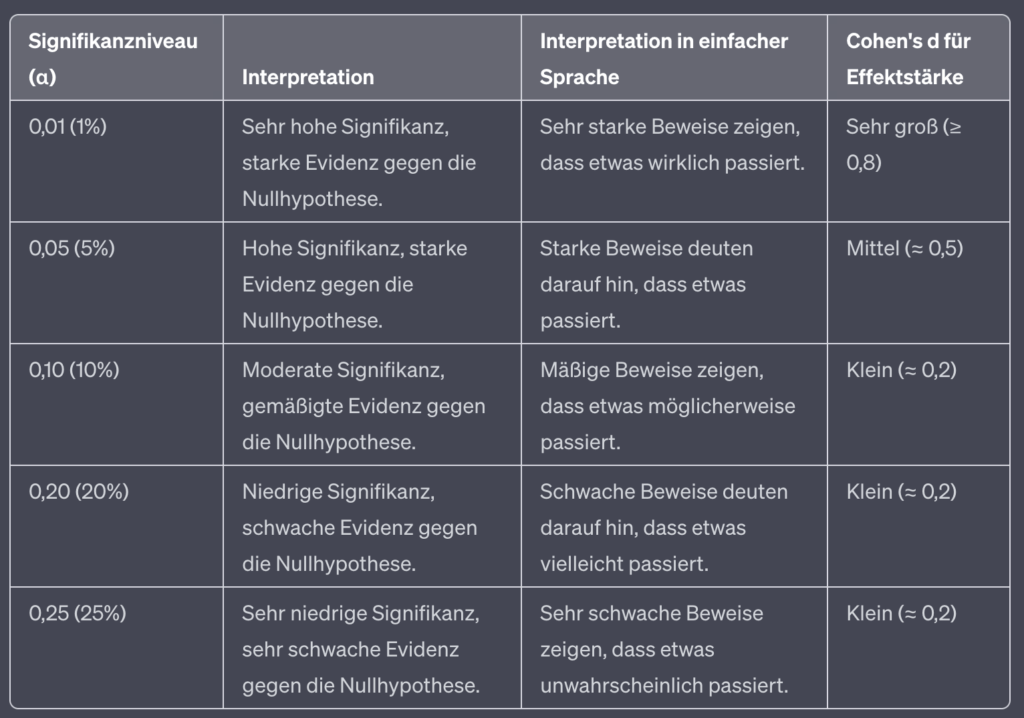Select the 0,01 (1%) cell
Image resolution: width=1024 pixels, height=718 pixels.
[116, 161]
